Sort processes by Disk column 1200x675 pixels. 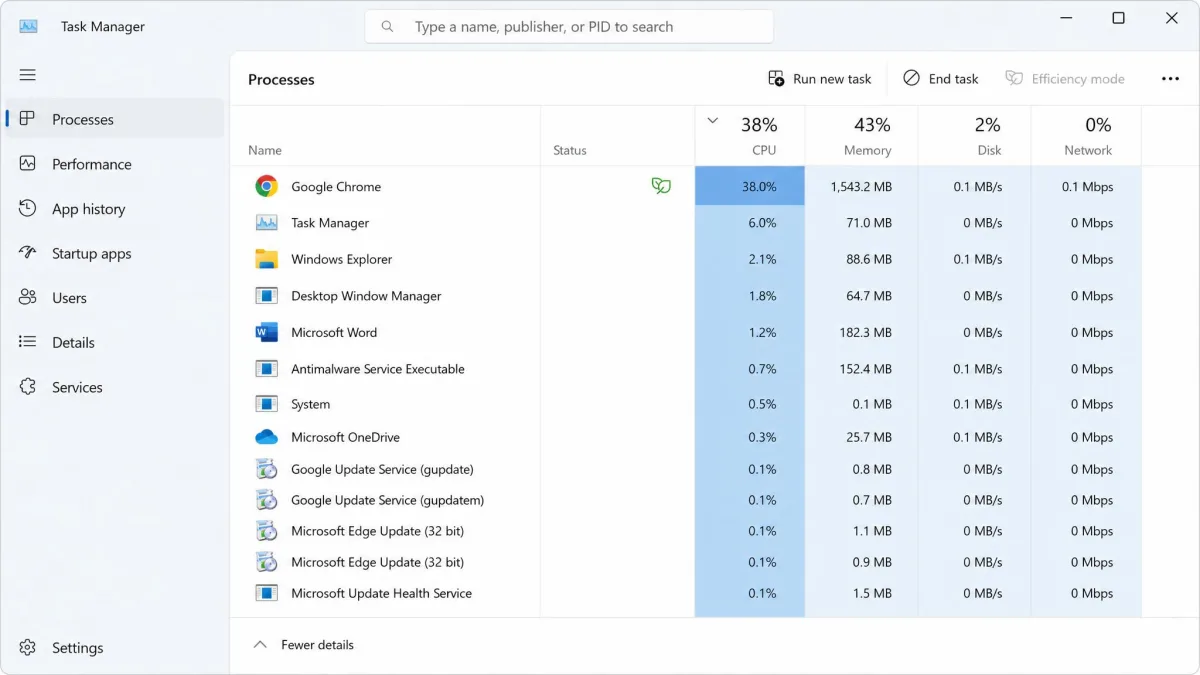click(974, 136)
